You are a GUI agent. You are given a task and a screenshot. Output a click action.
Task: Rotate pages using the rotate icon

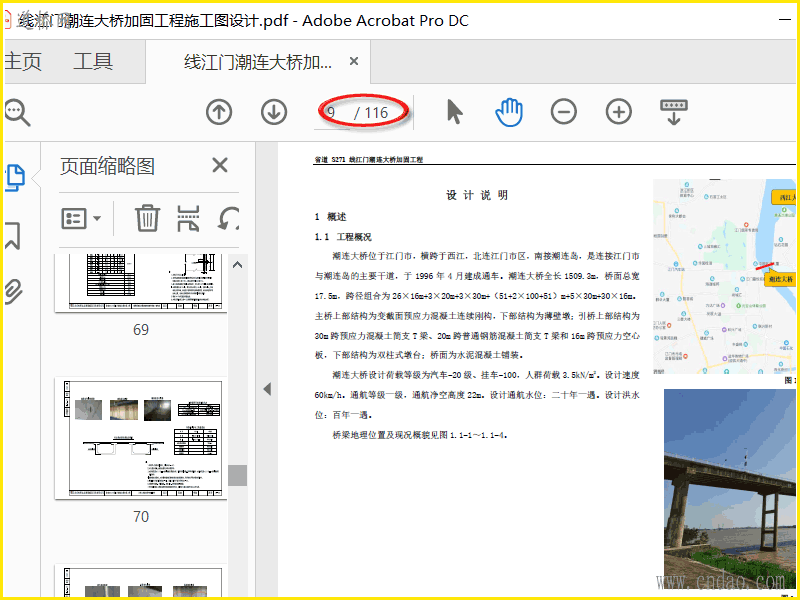pos(229,218)
